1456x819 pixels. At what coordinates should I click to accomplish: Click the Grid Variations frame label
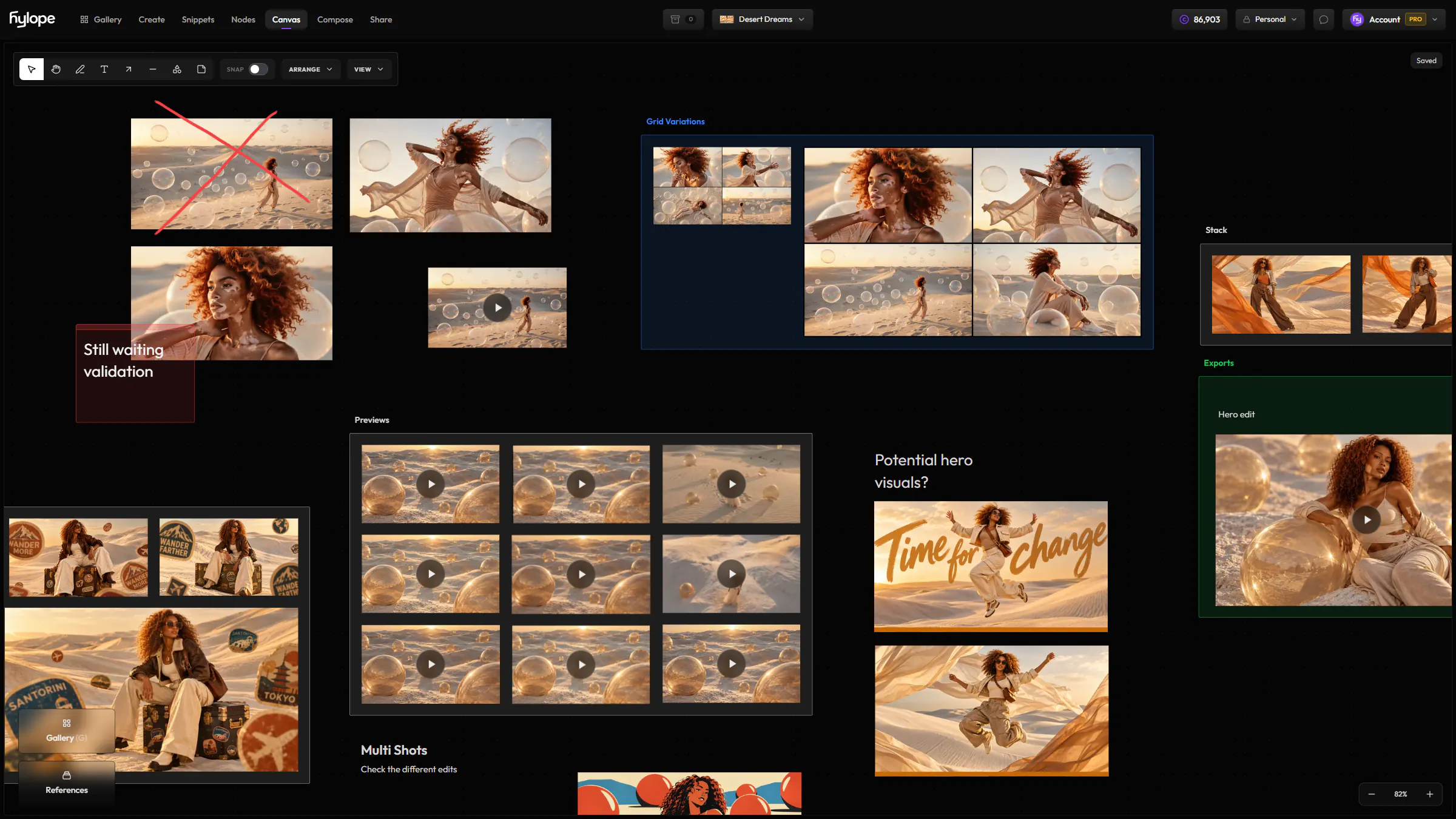[x=675, y=121]
